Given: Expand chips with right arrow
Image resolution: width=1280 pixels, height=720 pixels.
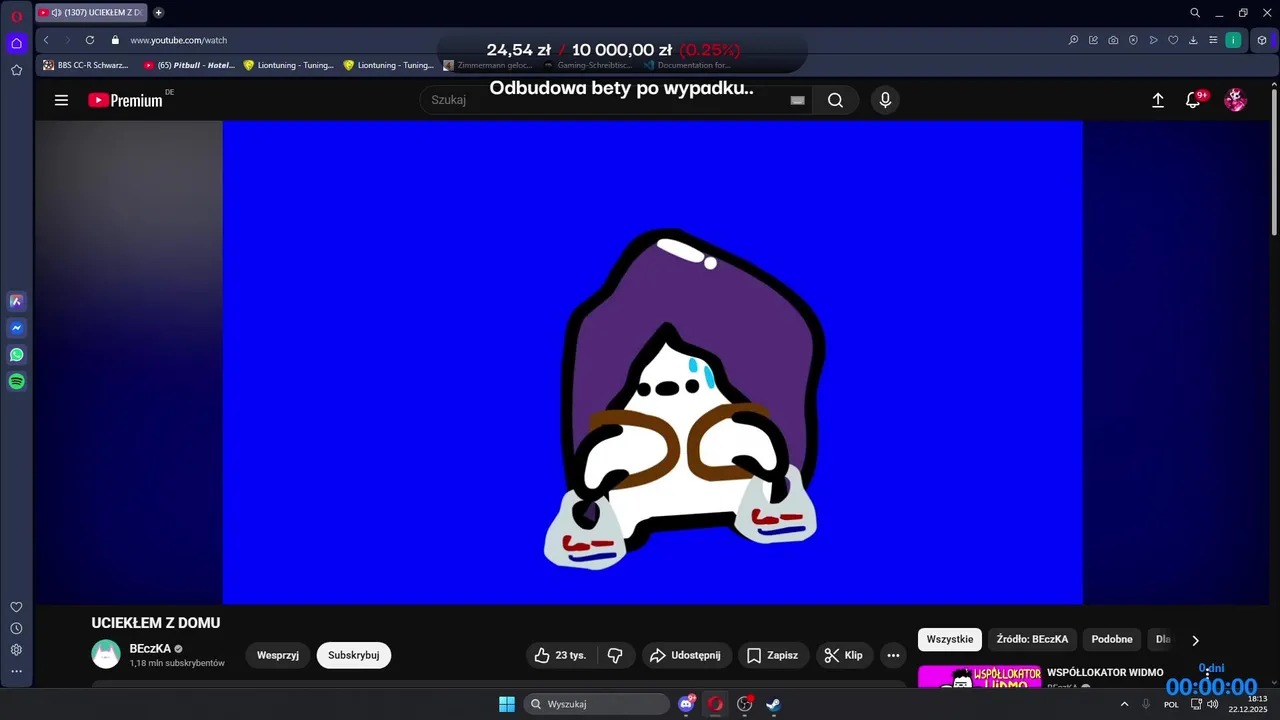Looking at the screenshot, I should (1195, 640).
